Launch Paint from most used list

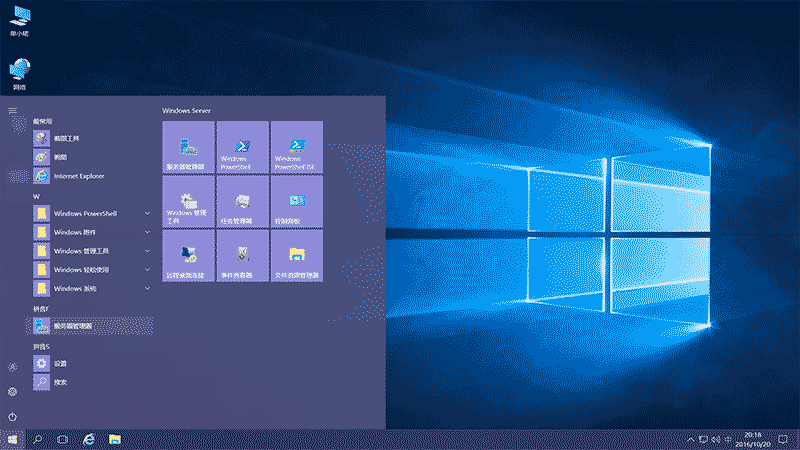click(90, 157)
